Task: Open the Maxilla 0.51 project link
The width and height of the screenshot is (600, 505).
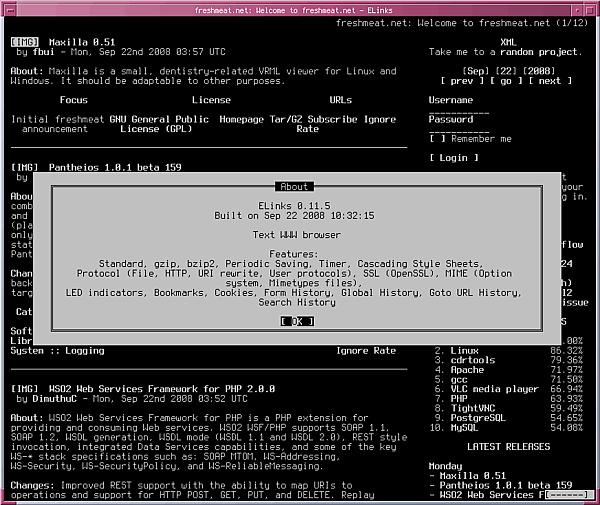Action: (82, 42)
